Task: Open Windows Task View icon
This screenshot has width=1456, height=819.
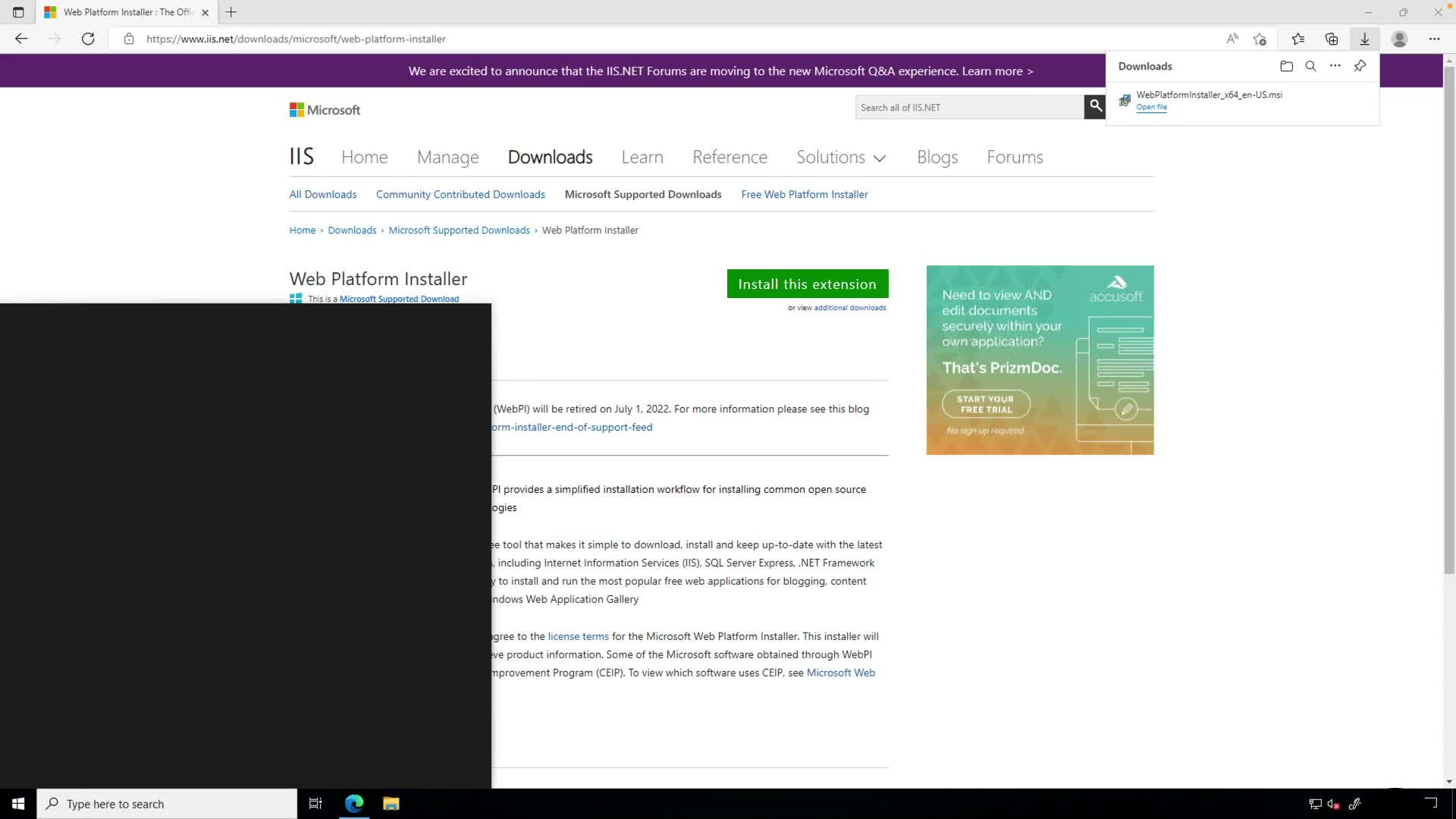Action: coord(315,804)
